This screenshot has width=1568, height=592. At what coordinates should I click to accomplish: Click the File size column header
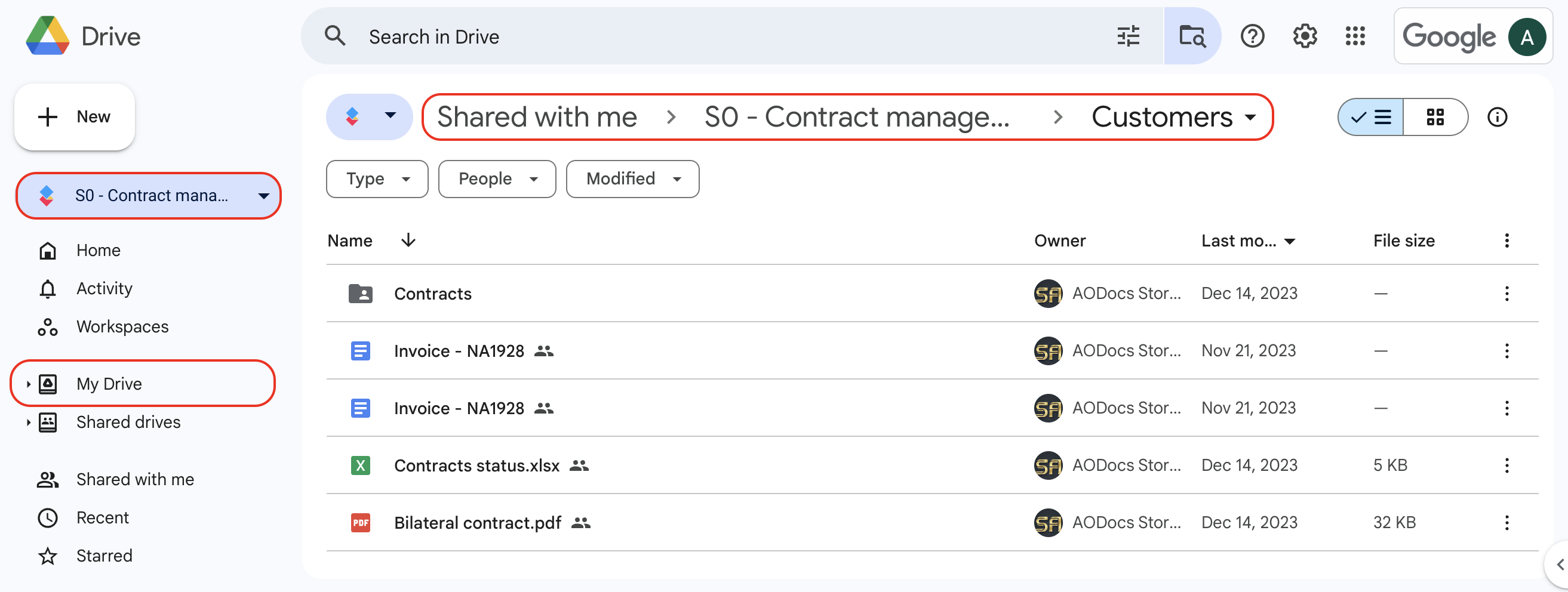tap(1404, 241)
